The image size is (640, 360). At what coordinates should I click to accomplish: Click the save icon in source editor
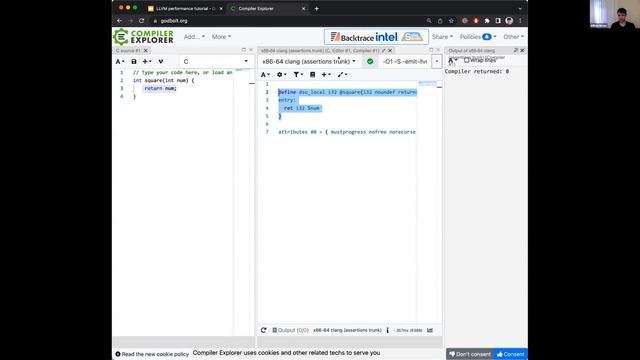click(134, 62)
